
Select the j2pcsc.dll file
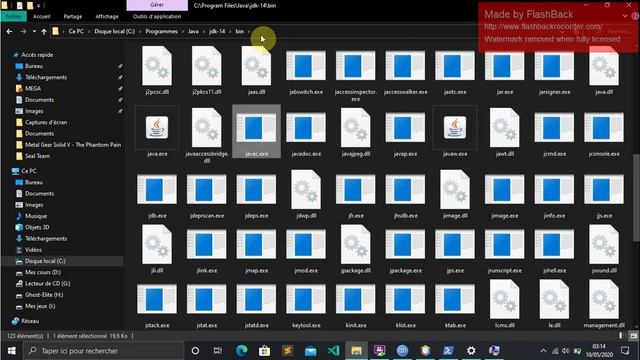tap(157, 70)
